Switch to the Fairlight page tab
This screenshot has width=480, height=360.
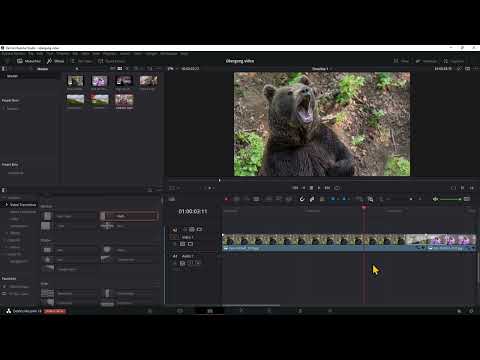(300, 311)
